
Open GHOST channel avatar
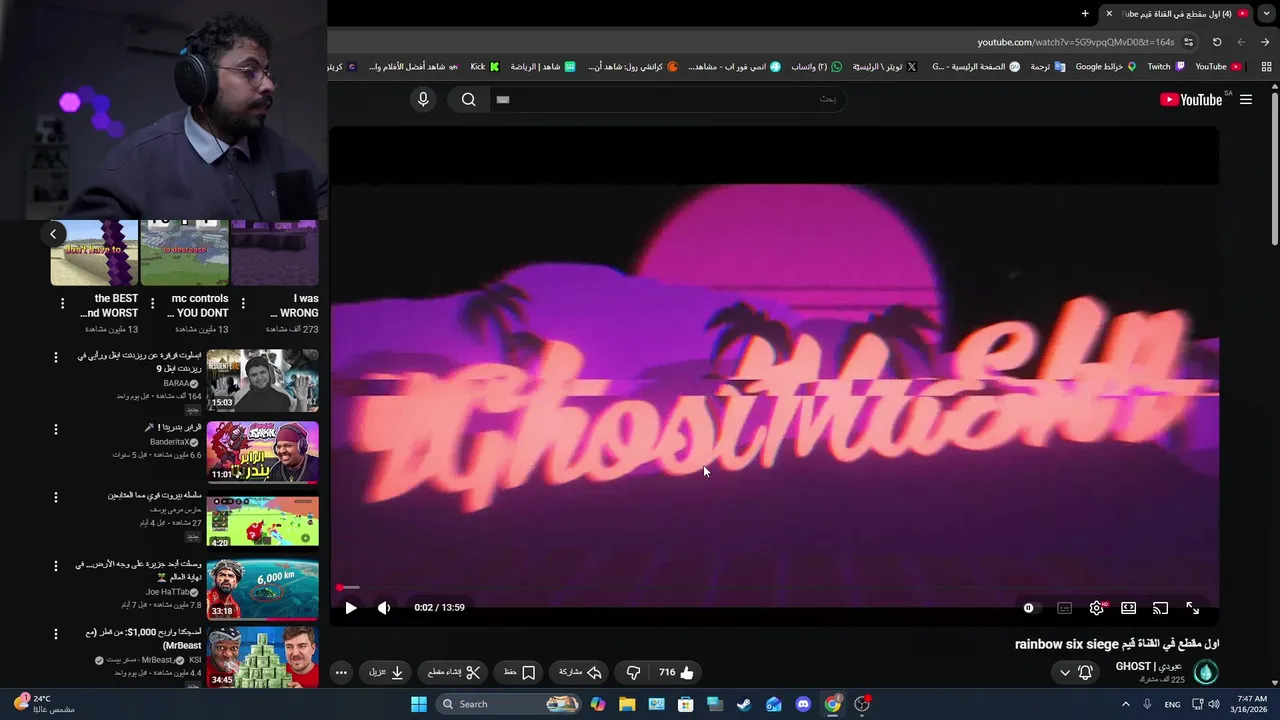1205,673
